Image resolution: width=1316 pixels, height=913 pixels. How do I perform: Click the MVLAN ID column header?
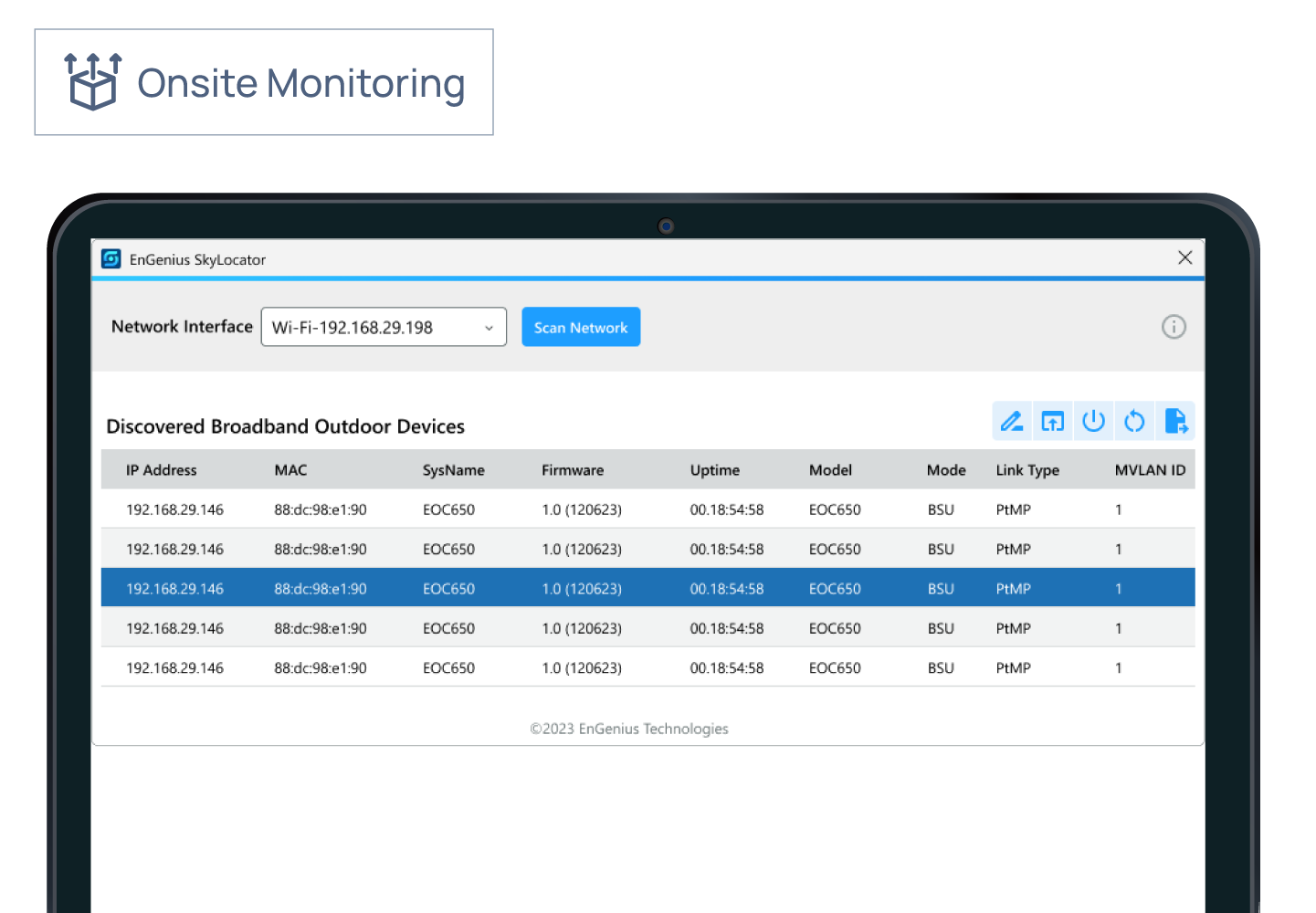1150,469
